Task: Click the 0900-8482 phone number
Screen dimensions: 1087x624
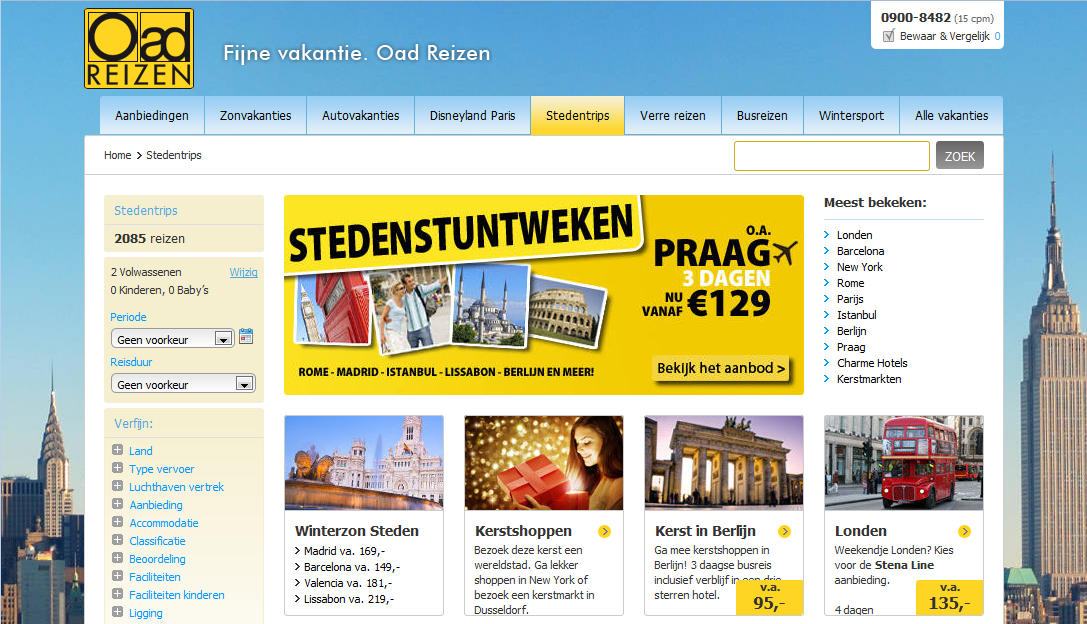Action: click(916, 18)
